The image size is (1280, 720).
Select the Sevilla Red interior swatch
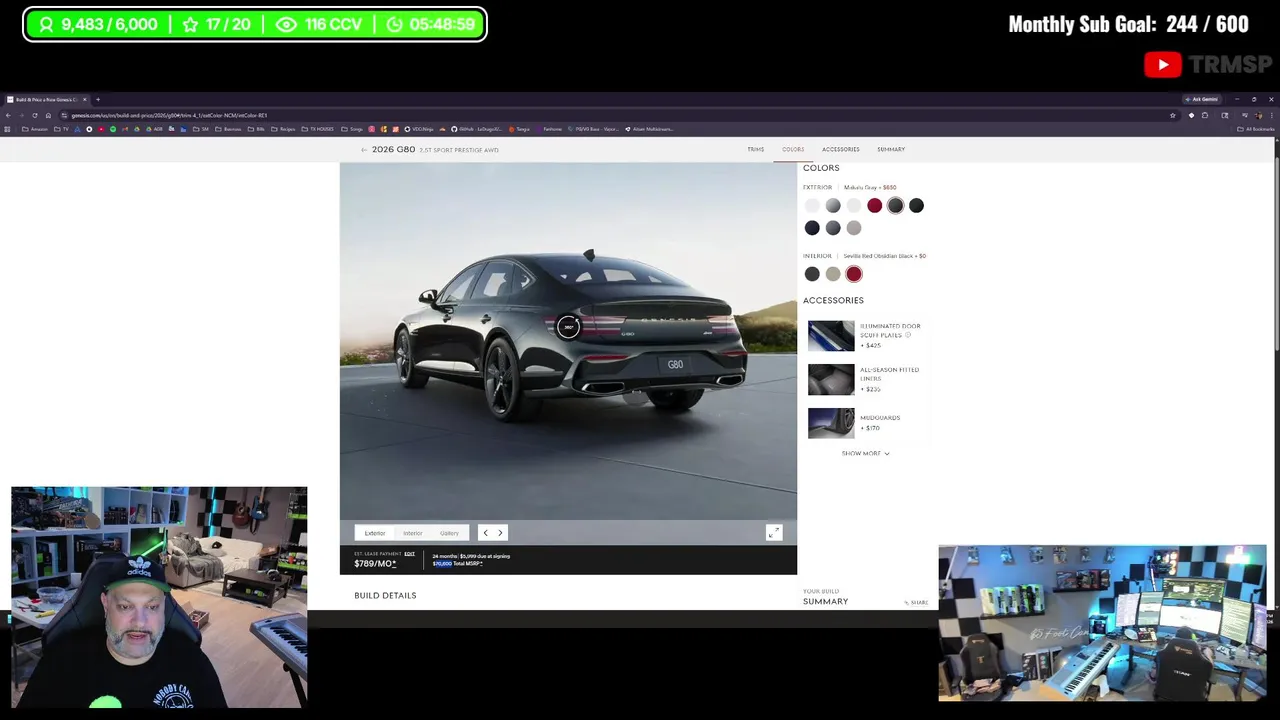coord(854,274)
